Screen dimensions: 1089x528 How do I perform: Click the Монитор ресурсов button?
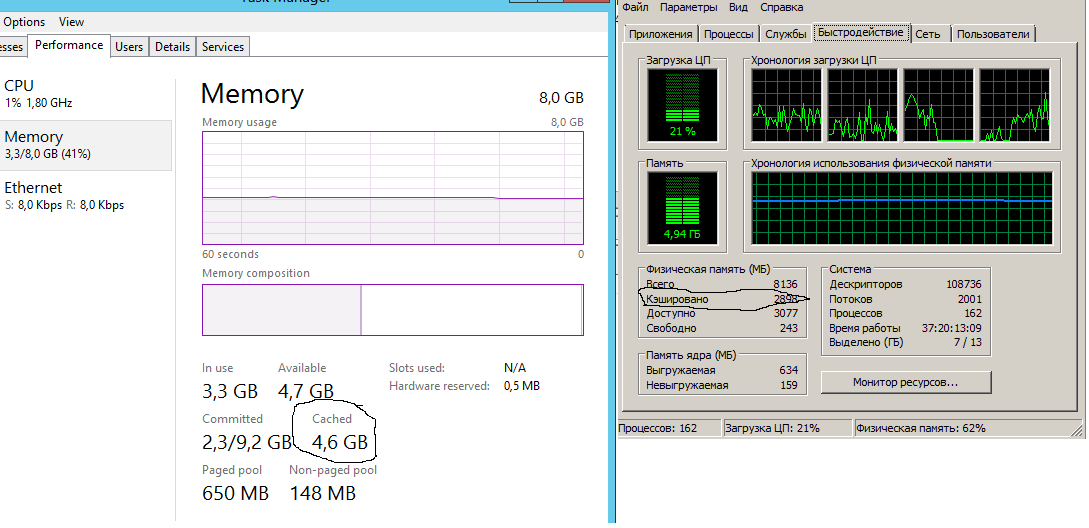(x=905, y=382)
